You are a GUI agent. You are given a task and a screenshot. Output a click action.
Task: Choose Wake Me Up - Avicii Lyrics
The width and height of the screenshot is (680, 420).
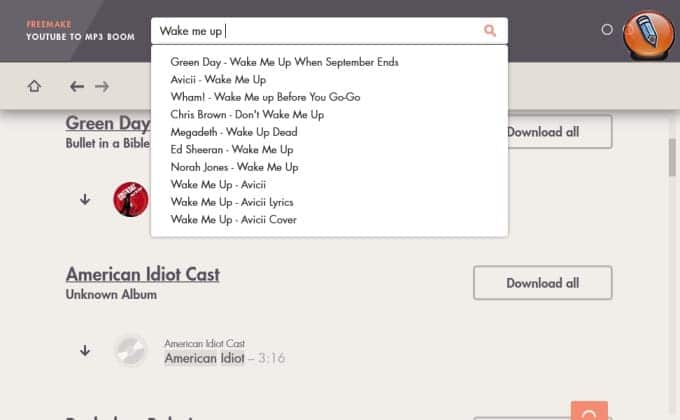coord(232,202)
